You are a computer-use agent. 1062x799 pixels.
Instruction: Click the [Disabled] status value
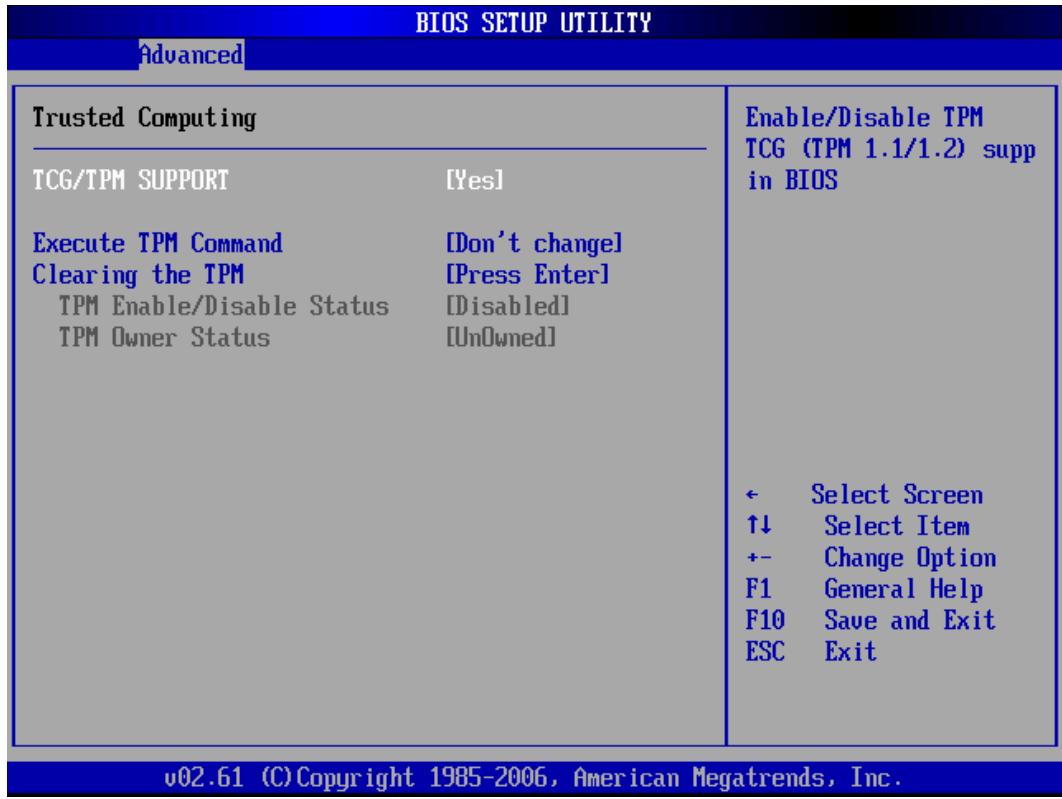pyautogui.click(x=507, y=306)
